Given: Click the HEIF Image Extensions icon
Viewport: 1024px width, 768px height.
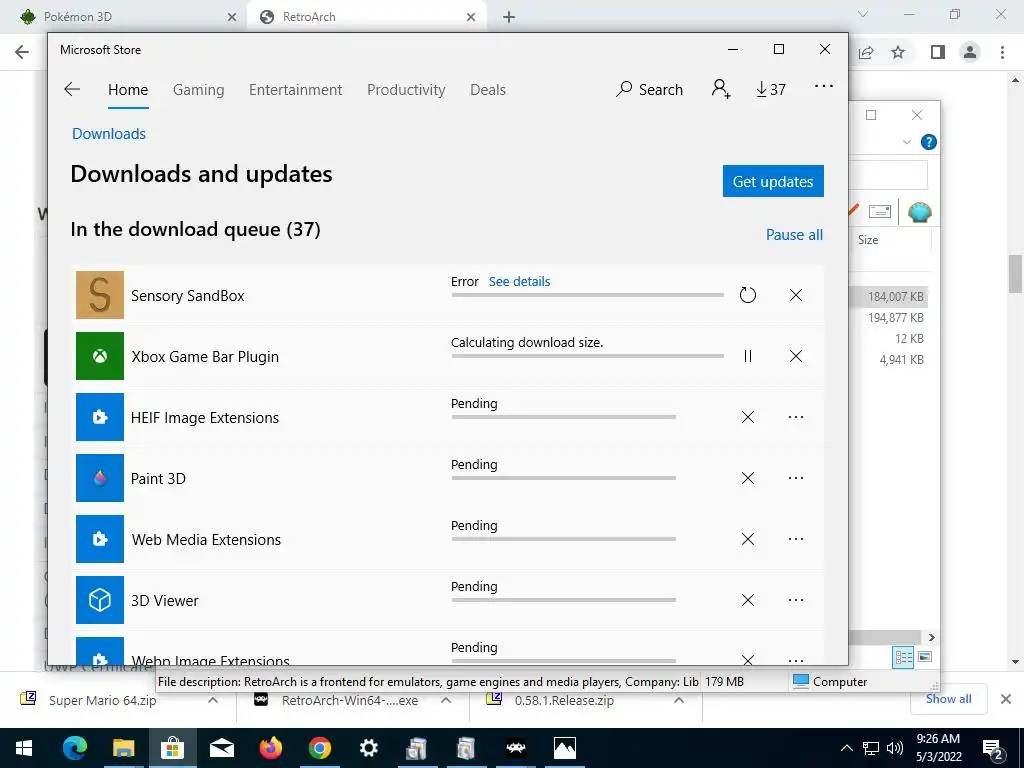Looking at the screenshot, I should pos(100,417).
